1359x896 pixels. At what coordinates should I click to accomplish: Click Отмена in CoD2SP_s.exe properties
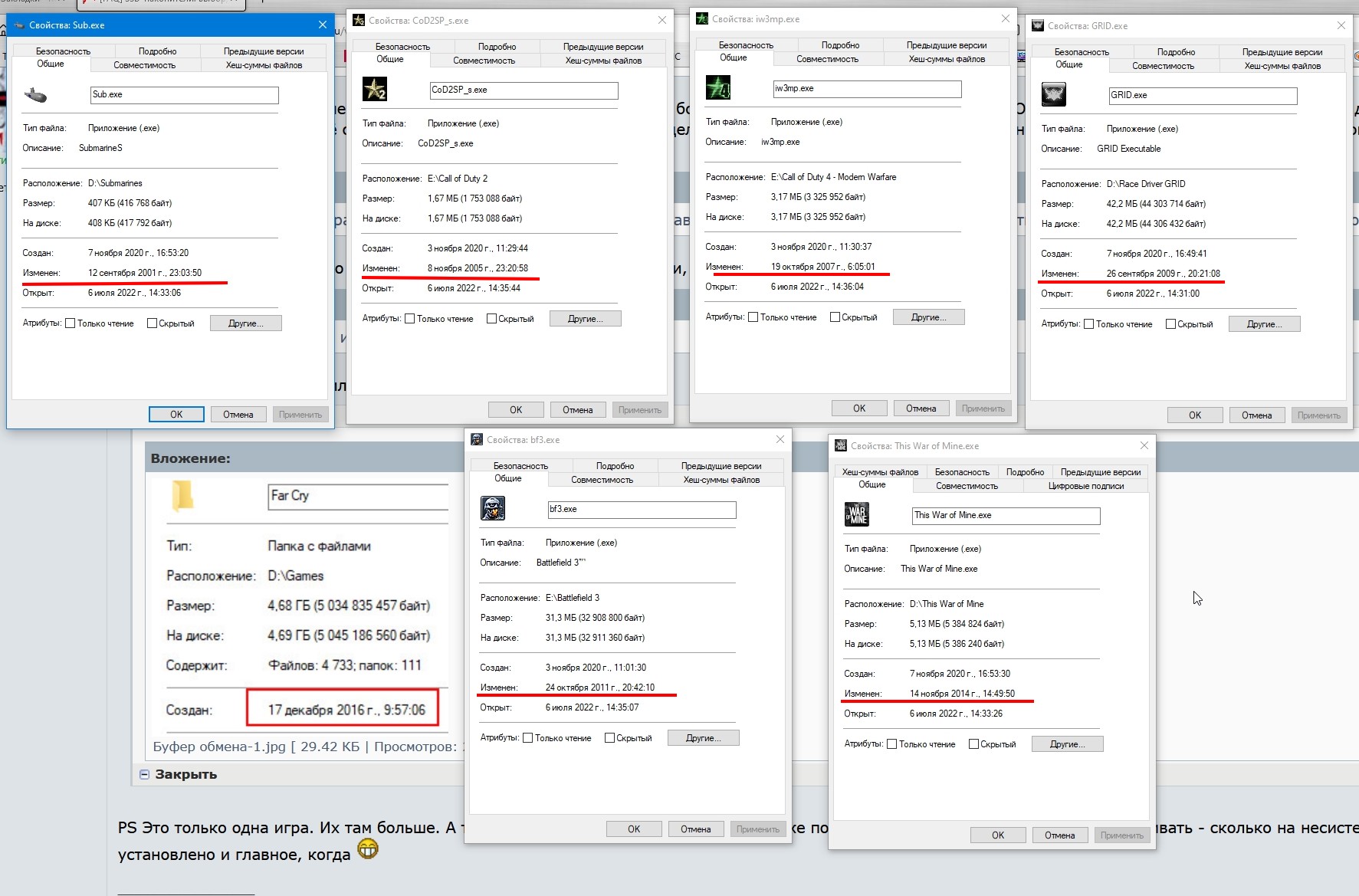[x=578, y=410]
